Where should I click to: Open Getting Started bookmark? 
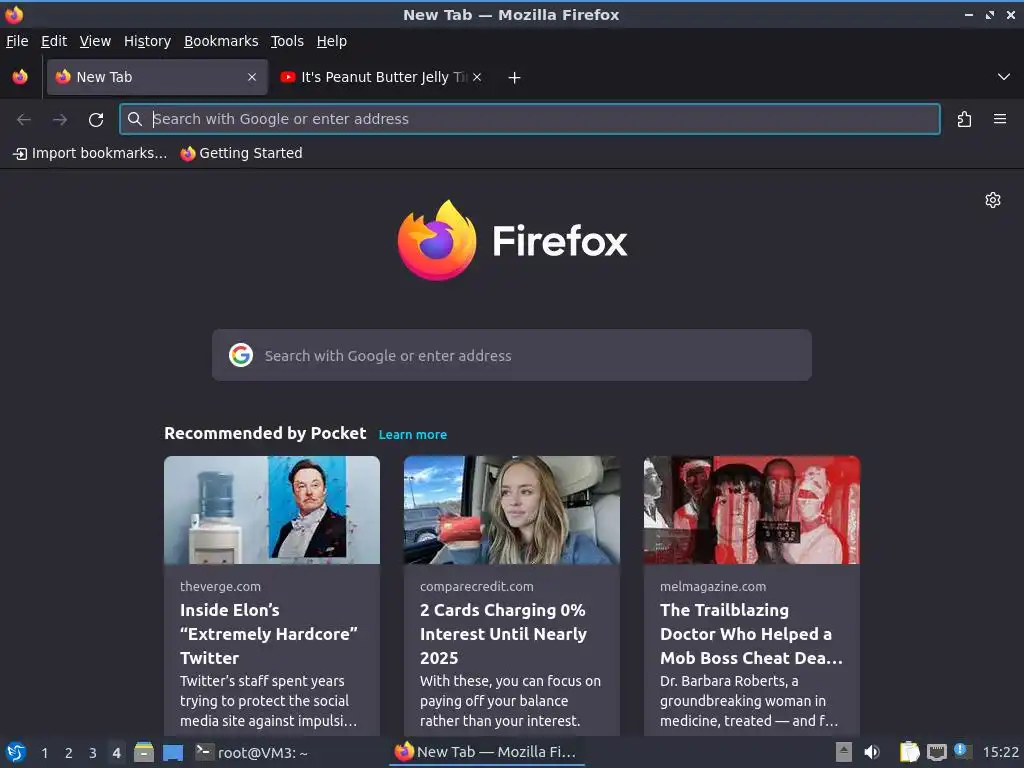pyautogui.click(x=242, y=153)
